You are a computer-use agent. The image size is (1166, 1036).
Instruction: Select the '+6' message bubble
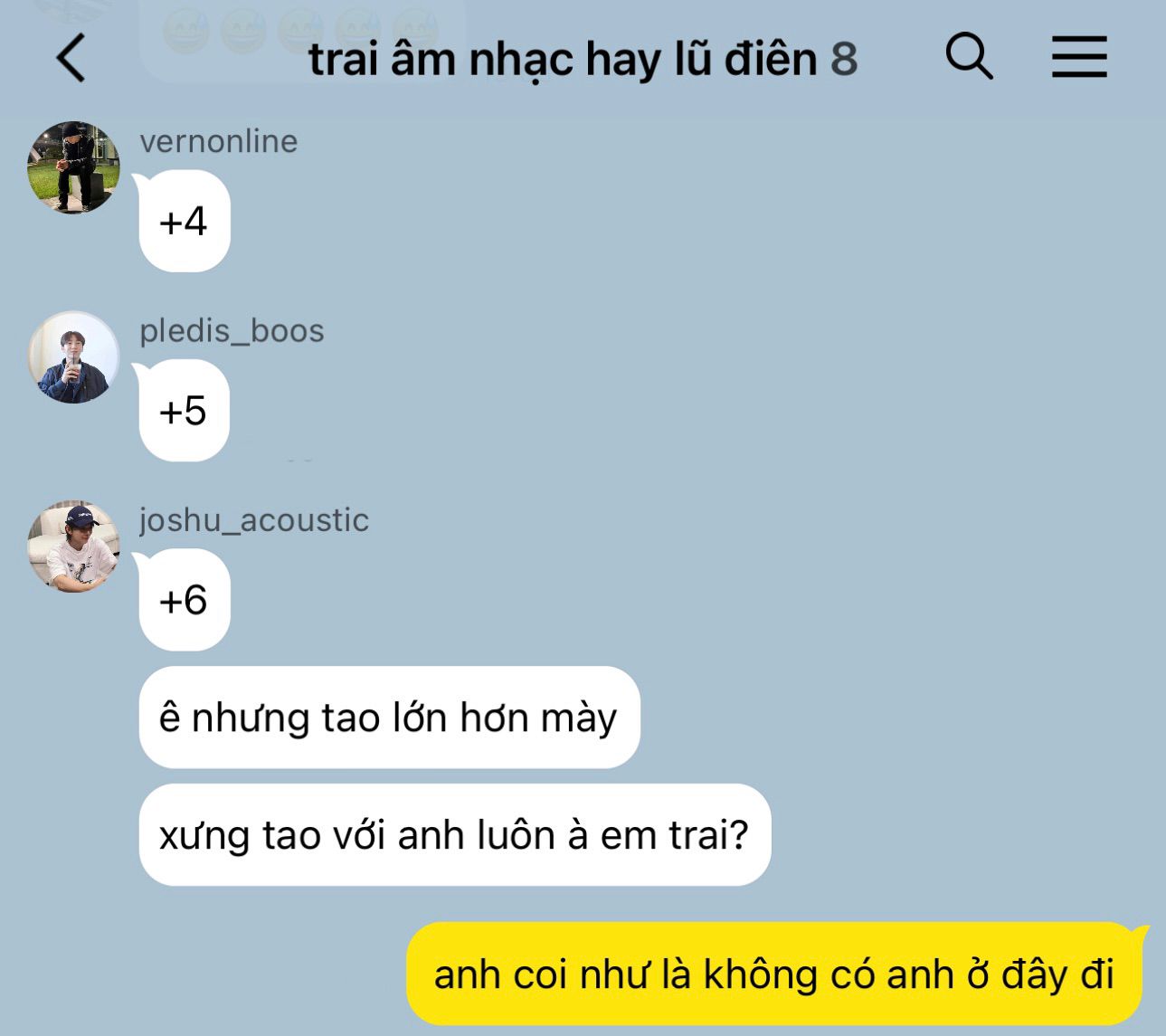(x=184, y=600)
